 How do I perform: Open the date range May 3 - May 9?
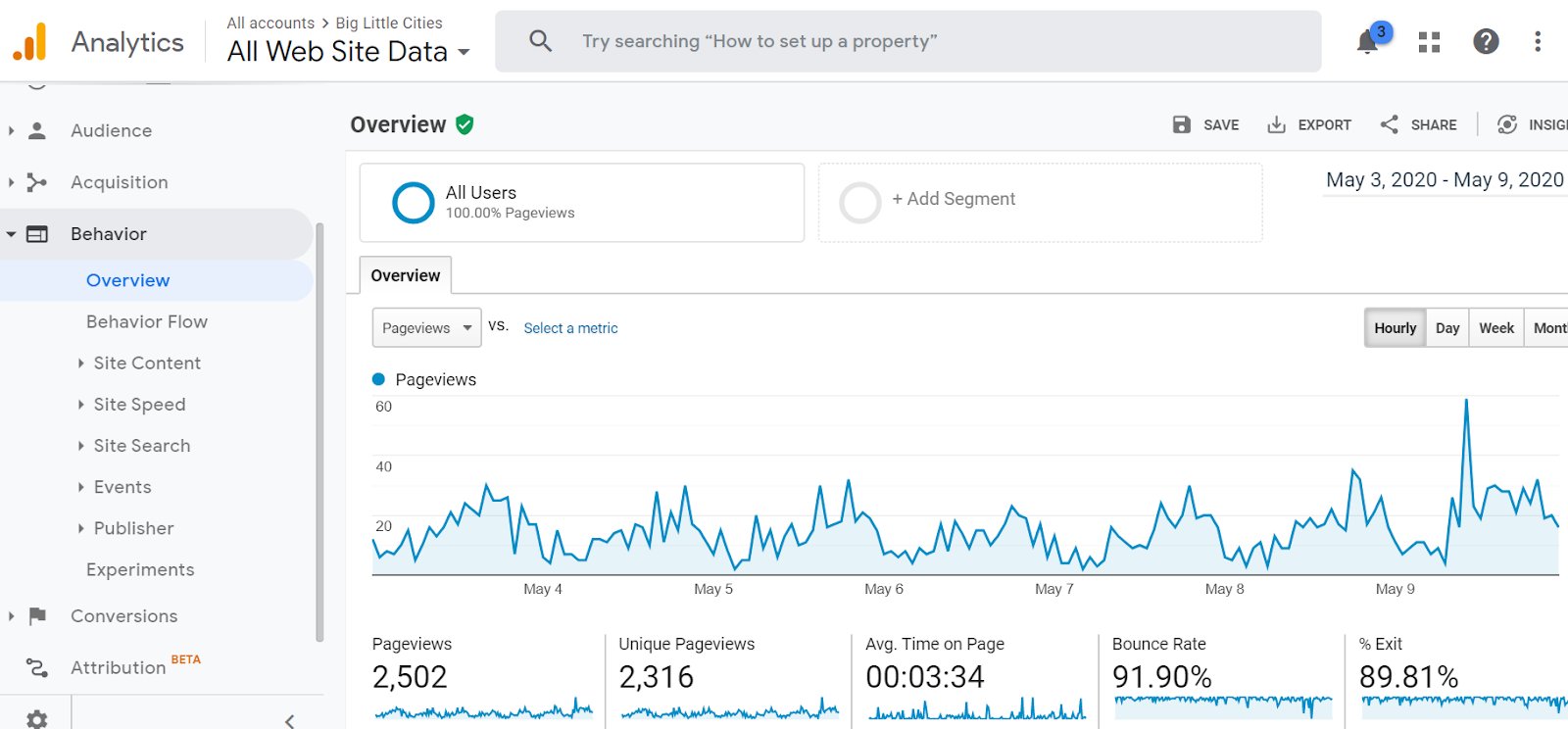point(1445,179)
